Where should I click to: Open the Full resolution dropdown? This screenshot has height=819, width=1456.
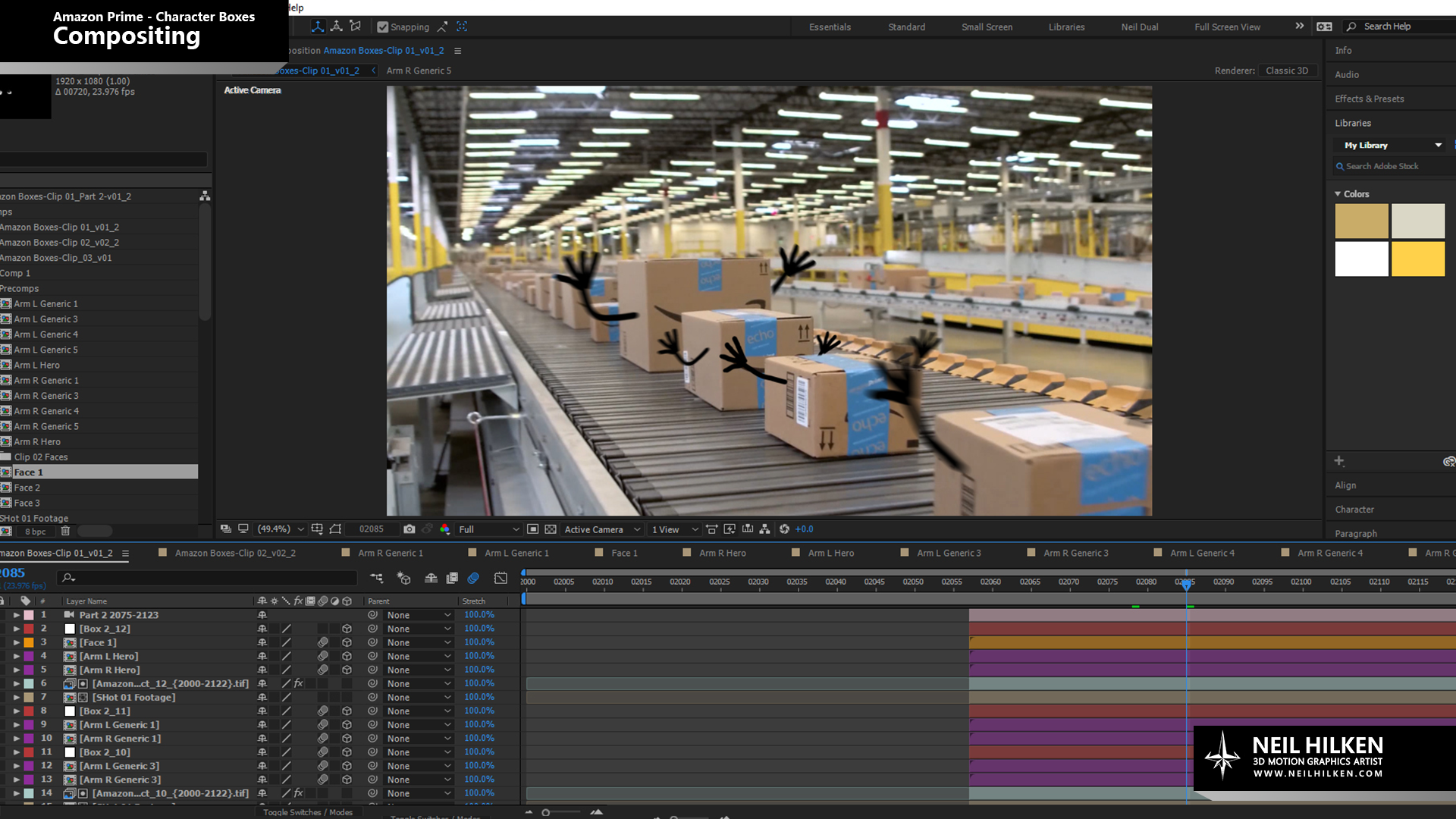[x=489, y=529]
